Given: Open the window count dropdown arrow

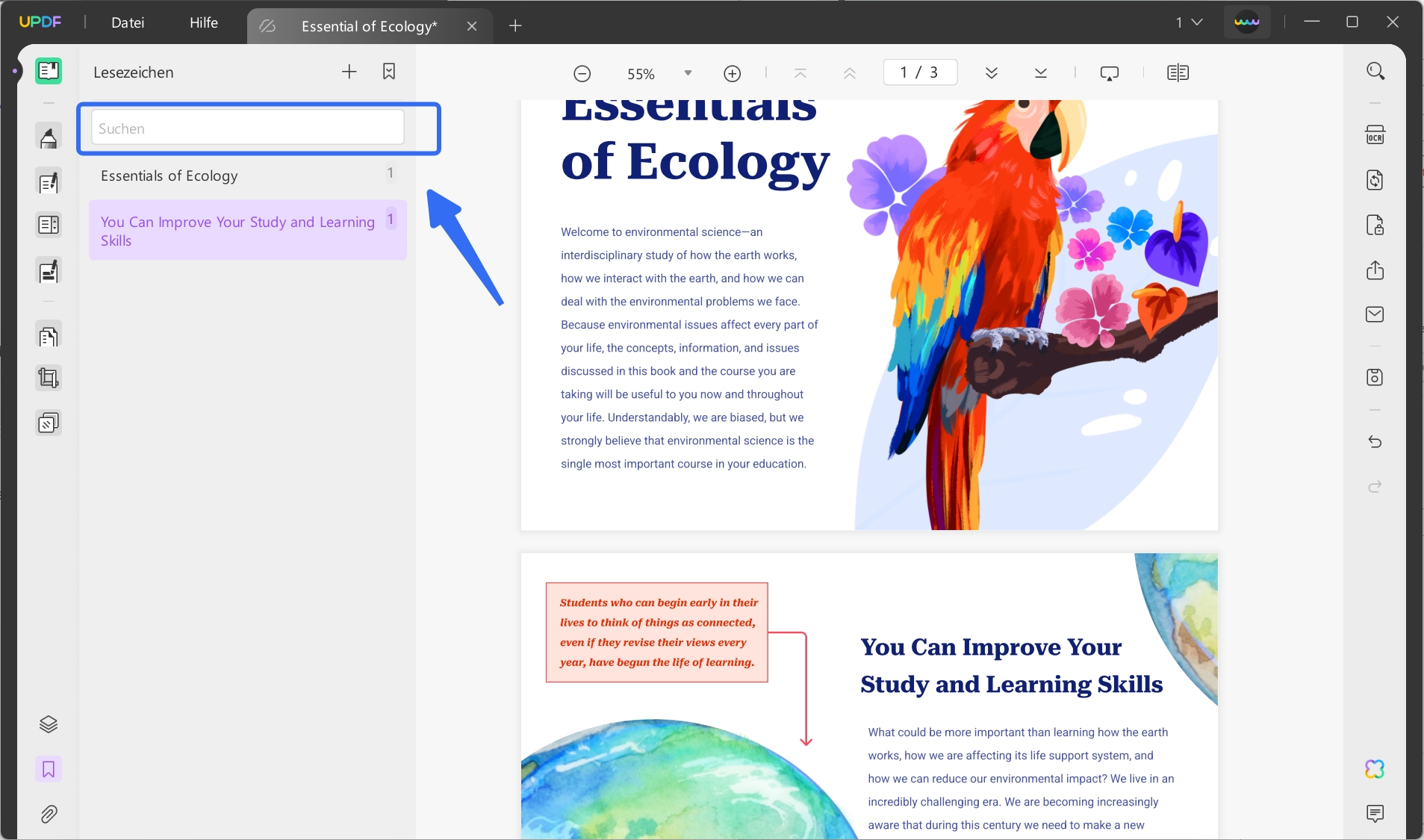Looking at the screenshot, I should (1197, 22).
